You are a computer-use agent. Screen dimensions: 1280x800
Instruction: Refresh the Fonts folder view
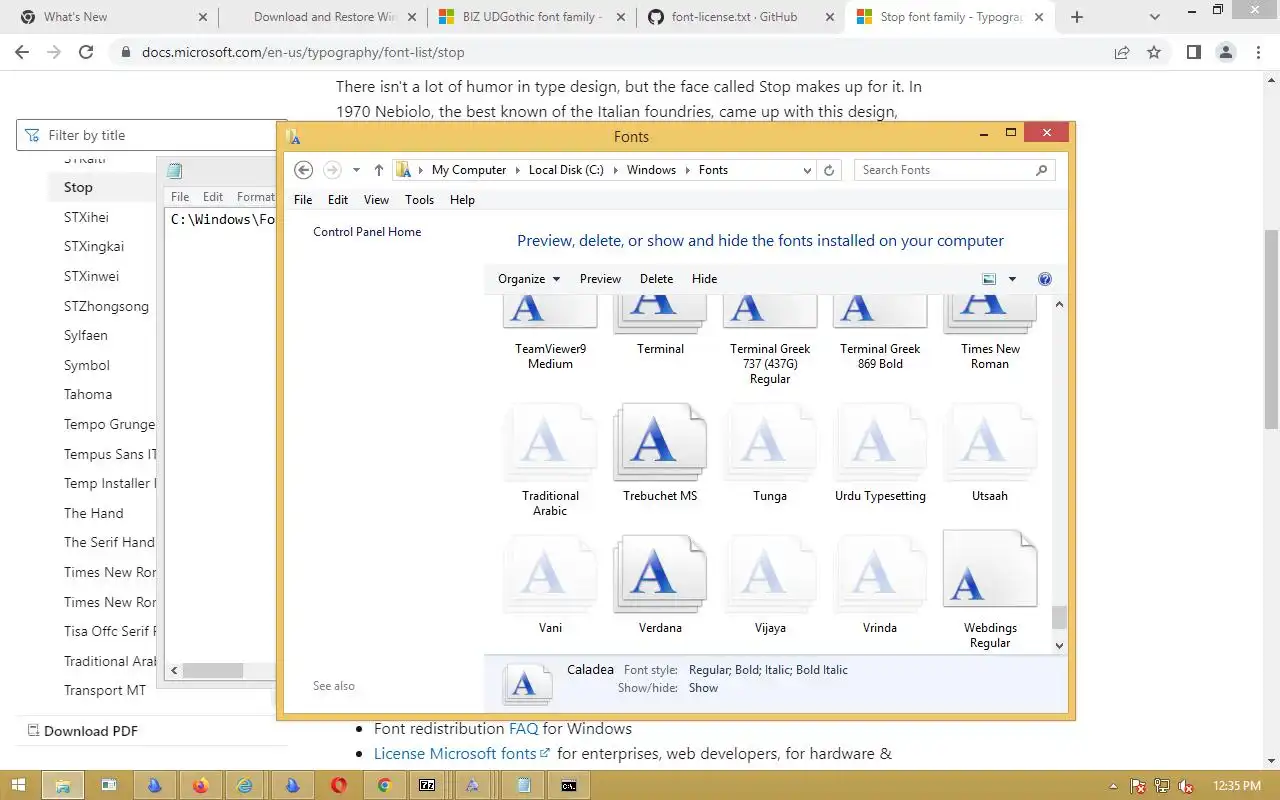click(x=829, y=170)
